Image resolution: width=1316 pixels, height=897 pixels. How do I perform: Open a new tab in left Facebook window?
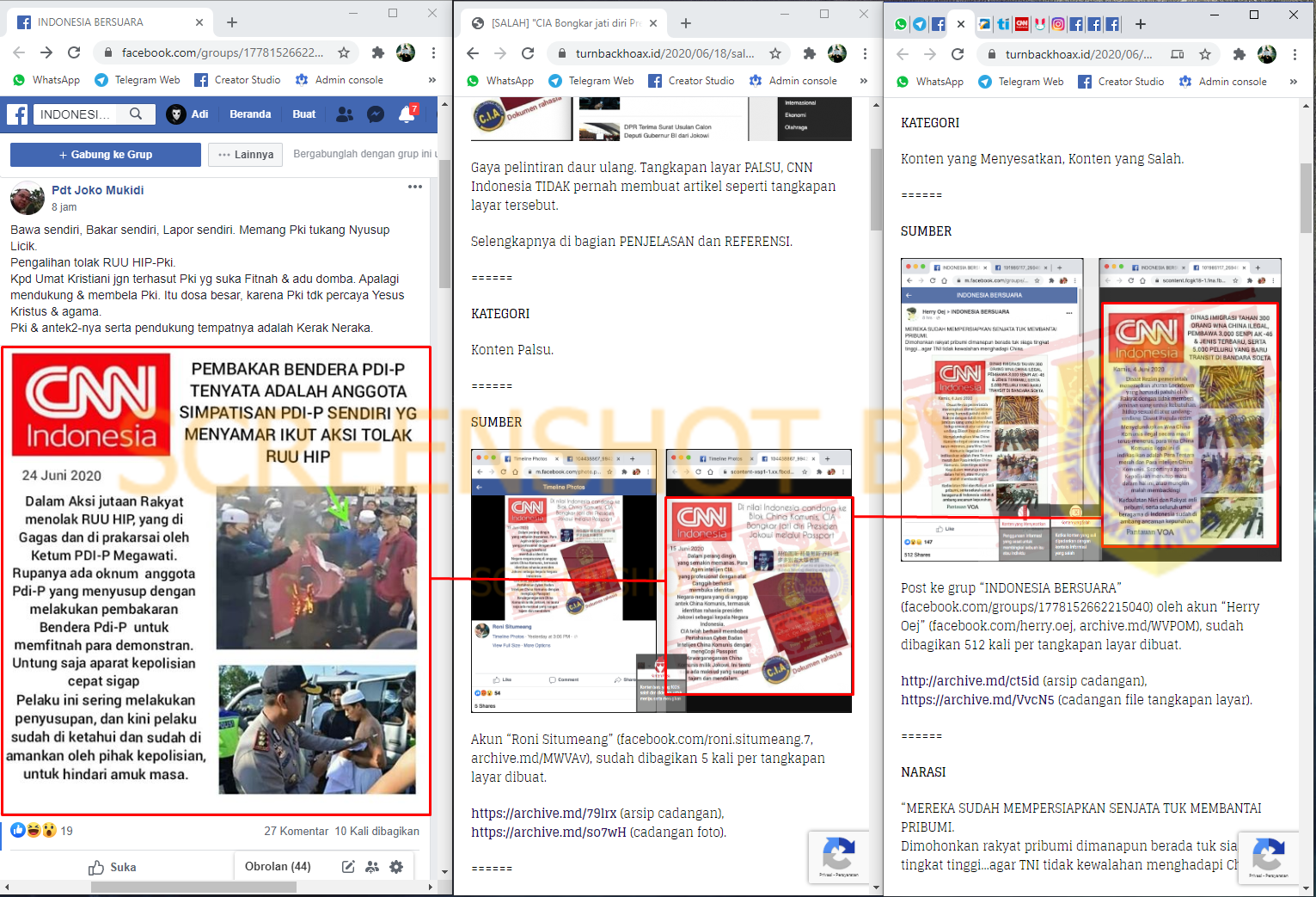click(x=232, y=22)
